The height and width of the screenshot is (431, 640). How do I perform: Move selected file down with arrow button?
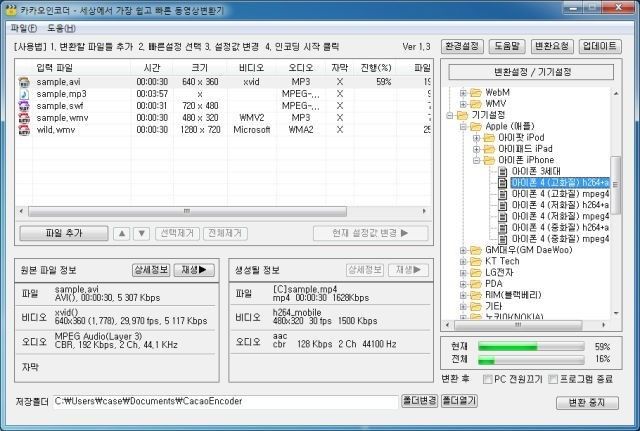coord(142,233)
